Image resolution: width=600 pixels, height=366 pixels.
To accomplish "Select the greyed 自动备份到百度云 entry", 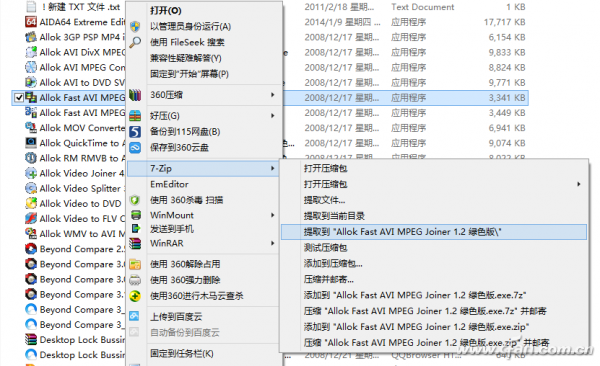I will (185, 333).
